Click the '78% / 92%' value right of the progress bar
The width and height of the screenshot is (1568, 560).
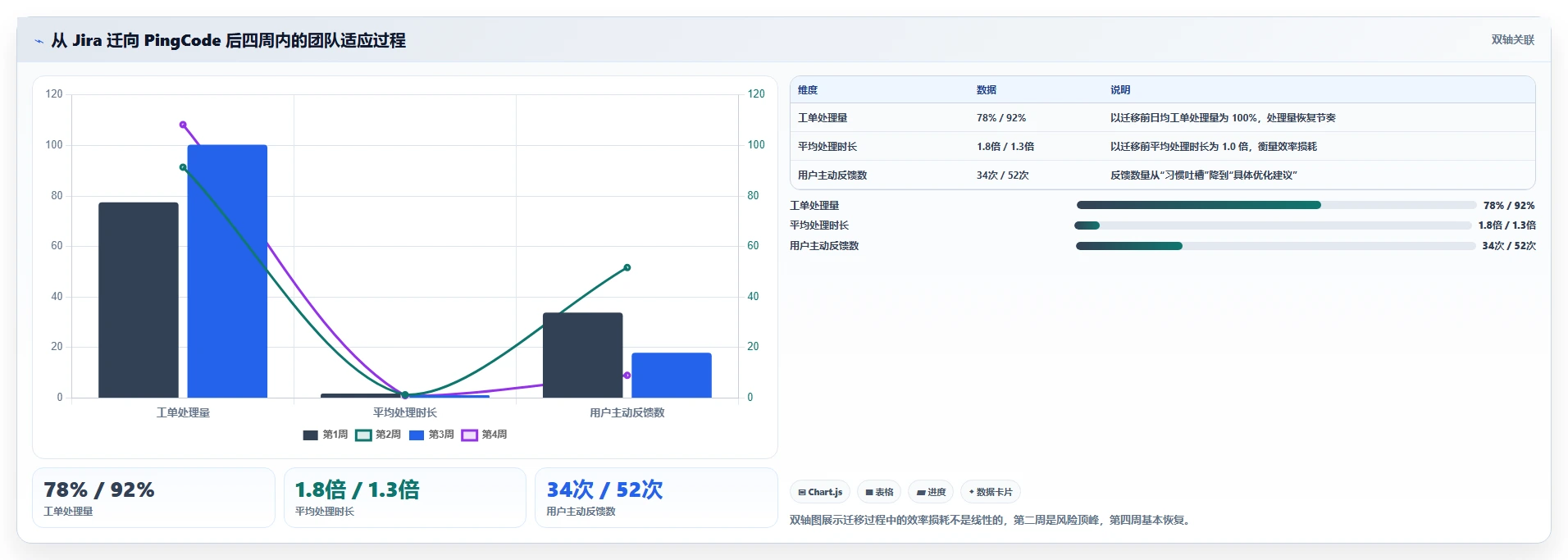(x=1509, y=206)
